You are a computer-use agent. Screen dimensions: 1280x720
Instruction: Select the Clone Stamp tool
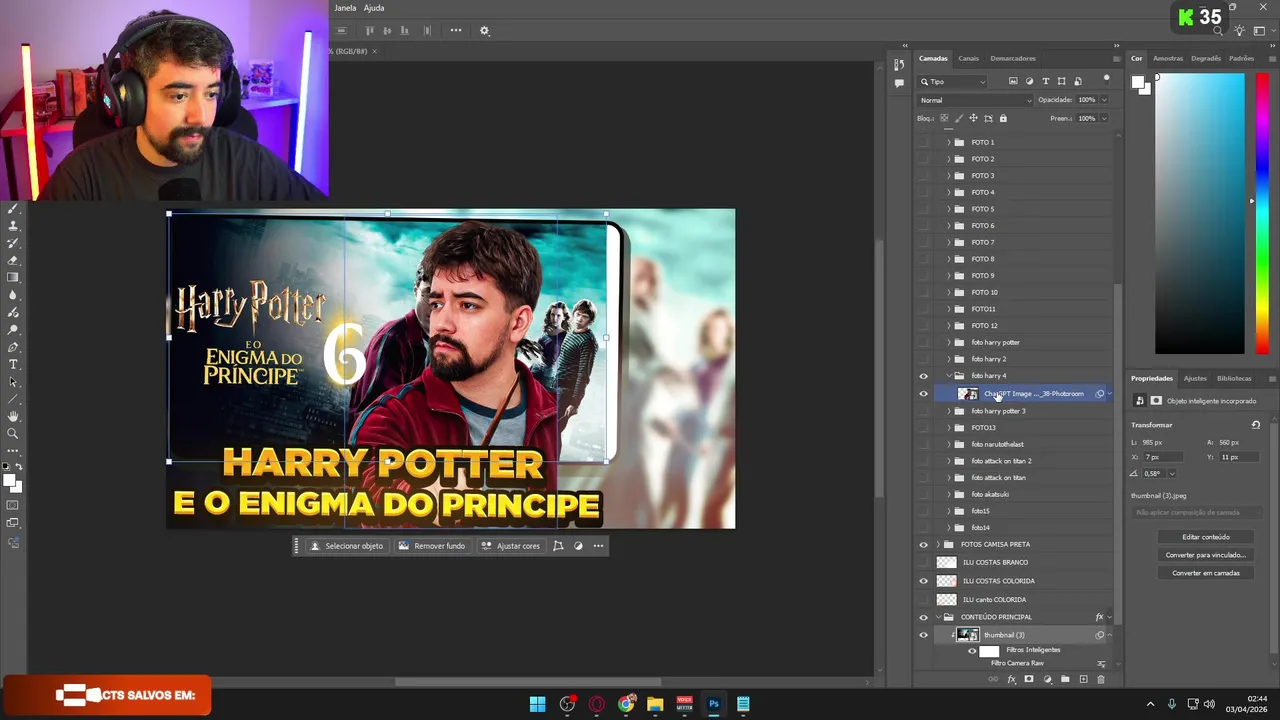pos(13,226)
